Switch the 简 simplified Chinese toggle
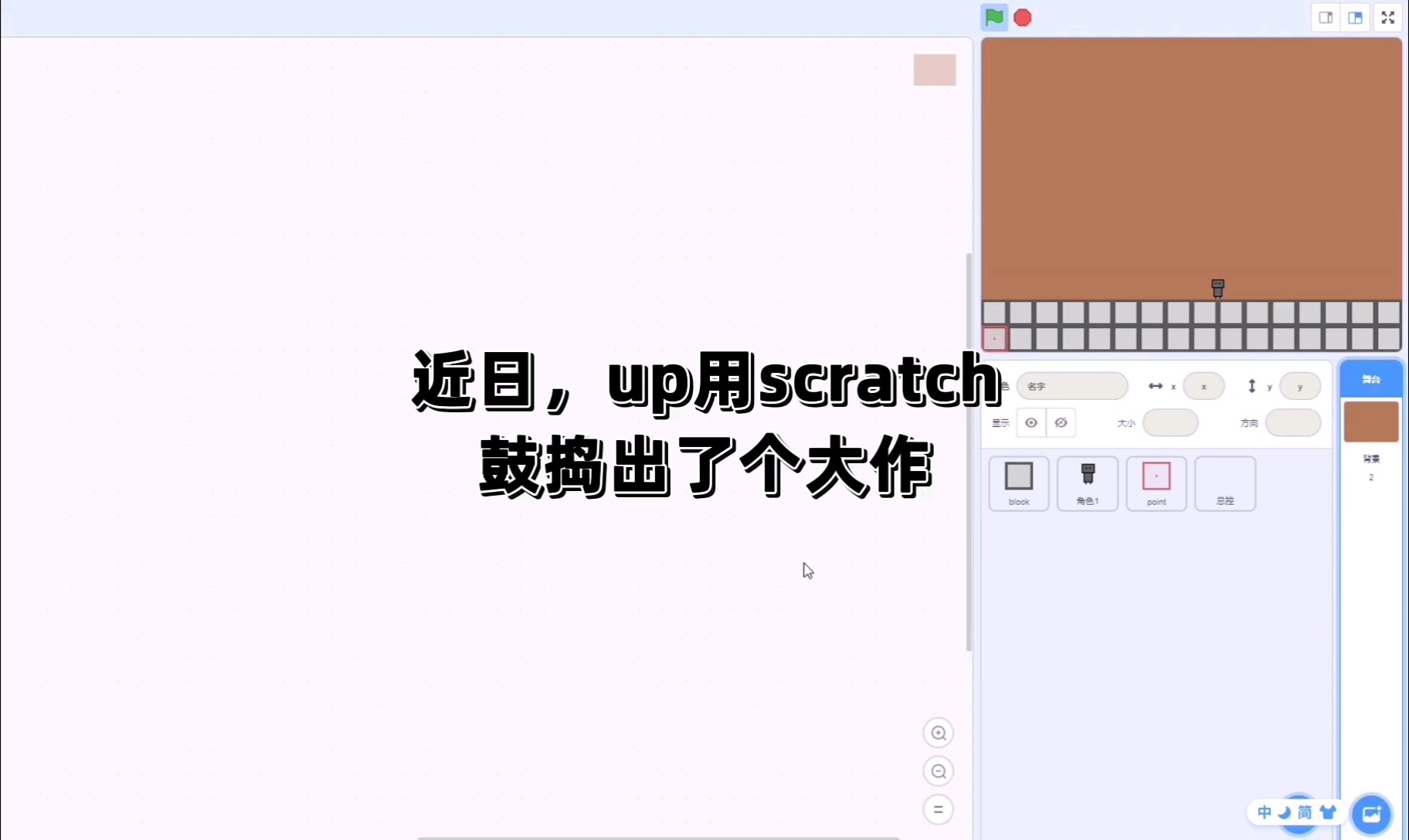Screen dimensions: 1409x840 pos(1305,812)
